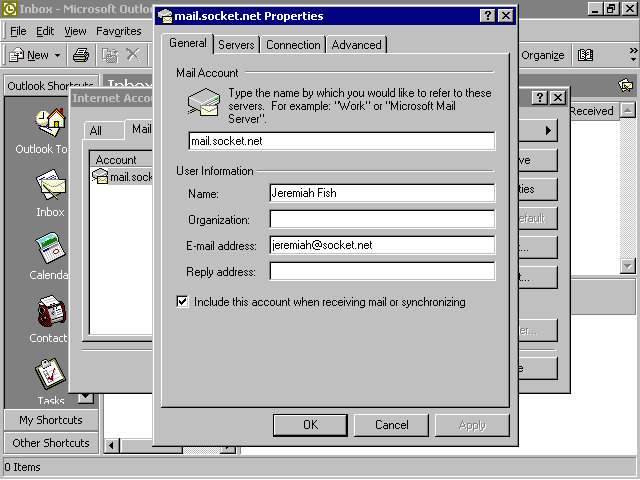The height and width of the screenshot is (480, 640).
Task: Click the Outlook Shortcuts group header
Action: tap(51, 86)
